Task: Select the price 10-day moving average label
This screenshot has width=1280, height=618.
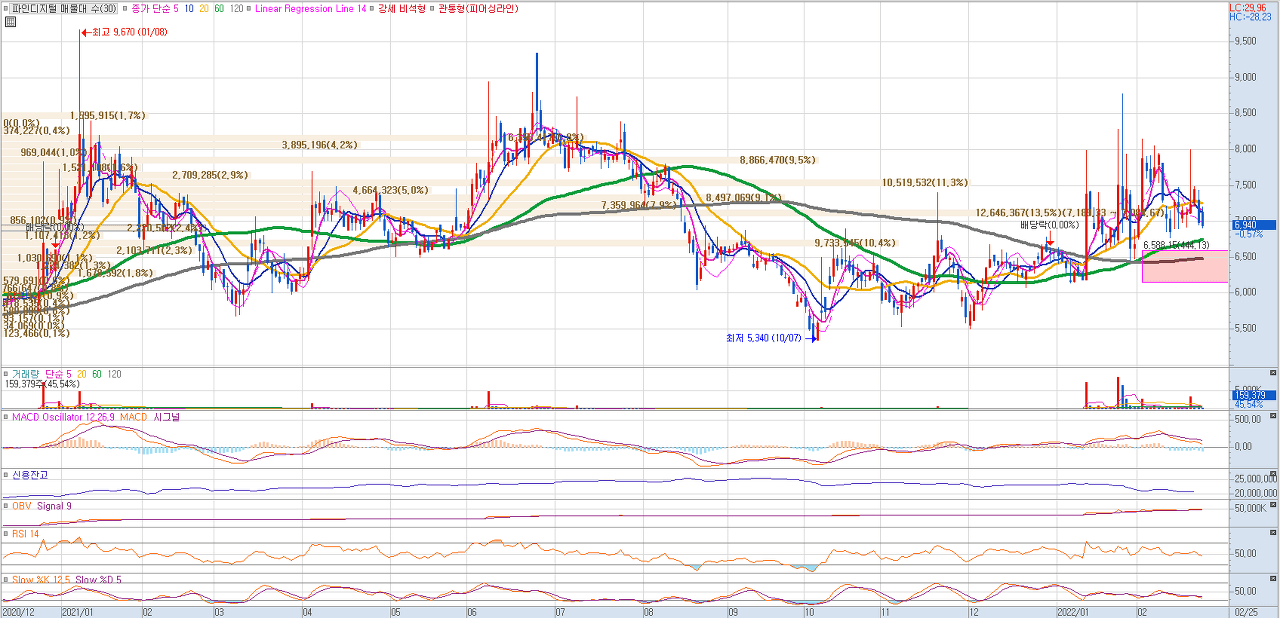Action: click(x=188, y=8)
